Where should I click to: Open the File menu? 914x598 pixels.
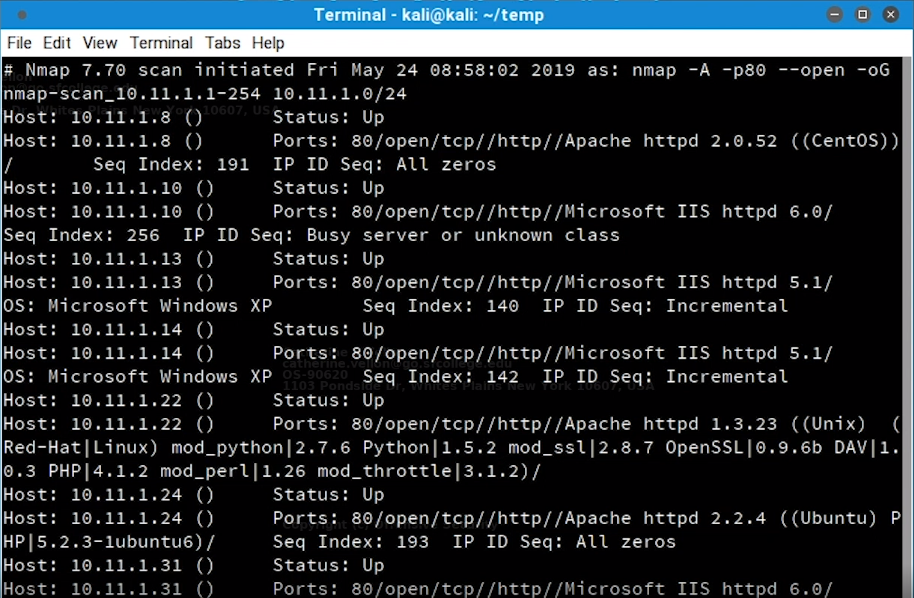(19, 43)
